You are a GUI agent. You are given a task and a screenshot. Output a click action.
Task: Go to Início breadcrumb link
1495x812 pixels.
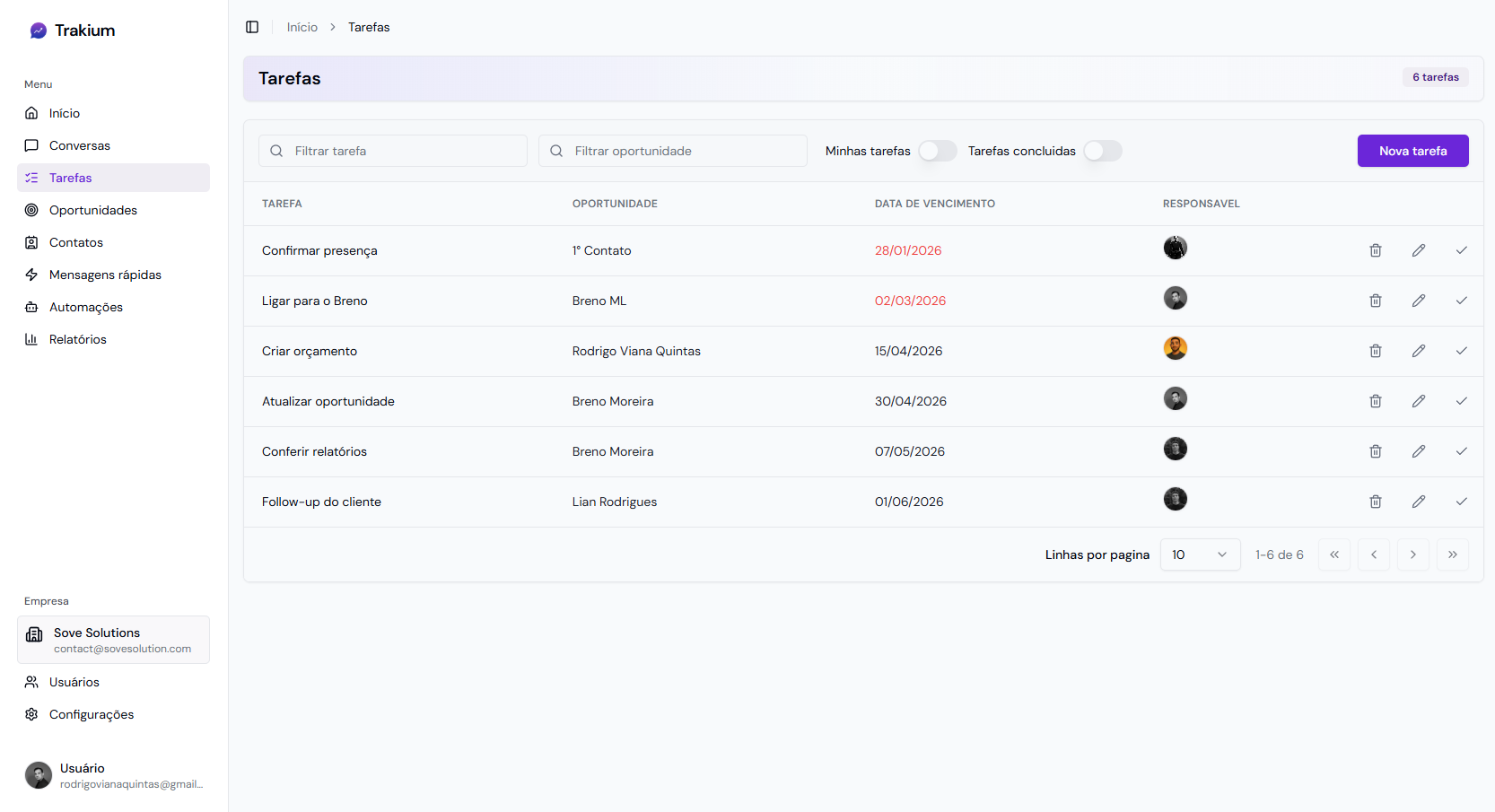302,27
